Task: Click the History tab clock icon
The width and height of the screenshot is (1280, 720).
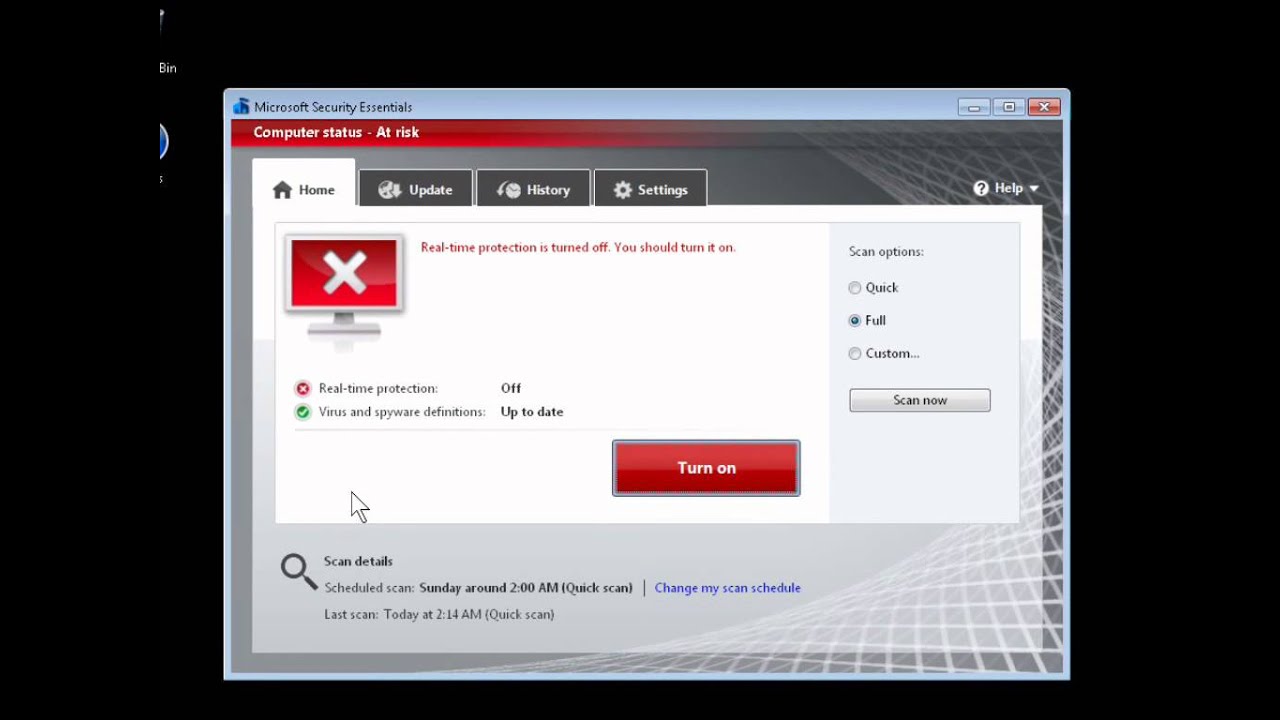Action: (x=509, y=190)
